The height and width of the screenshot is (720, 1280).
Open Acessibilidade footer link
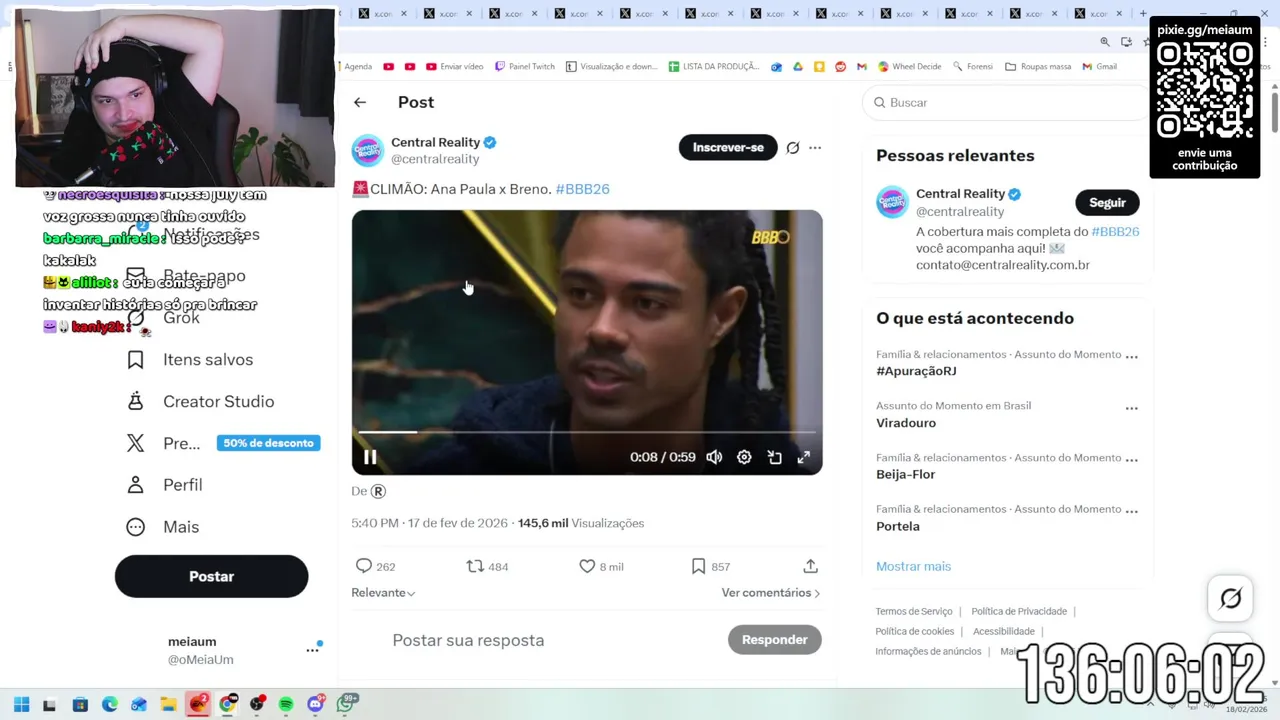1003,631
